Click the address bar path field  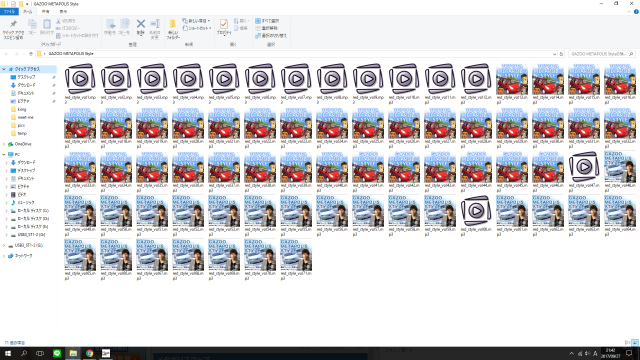point(296,54)
